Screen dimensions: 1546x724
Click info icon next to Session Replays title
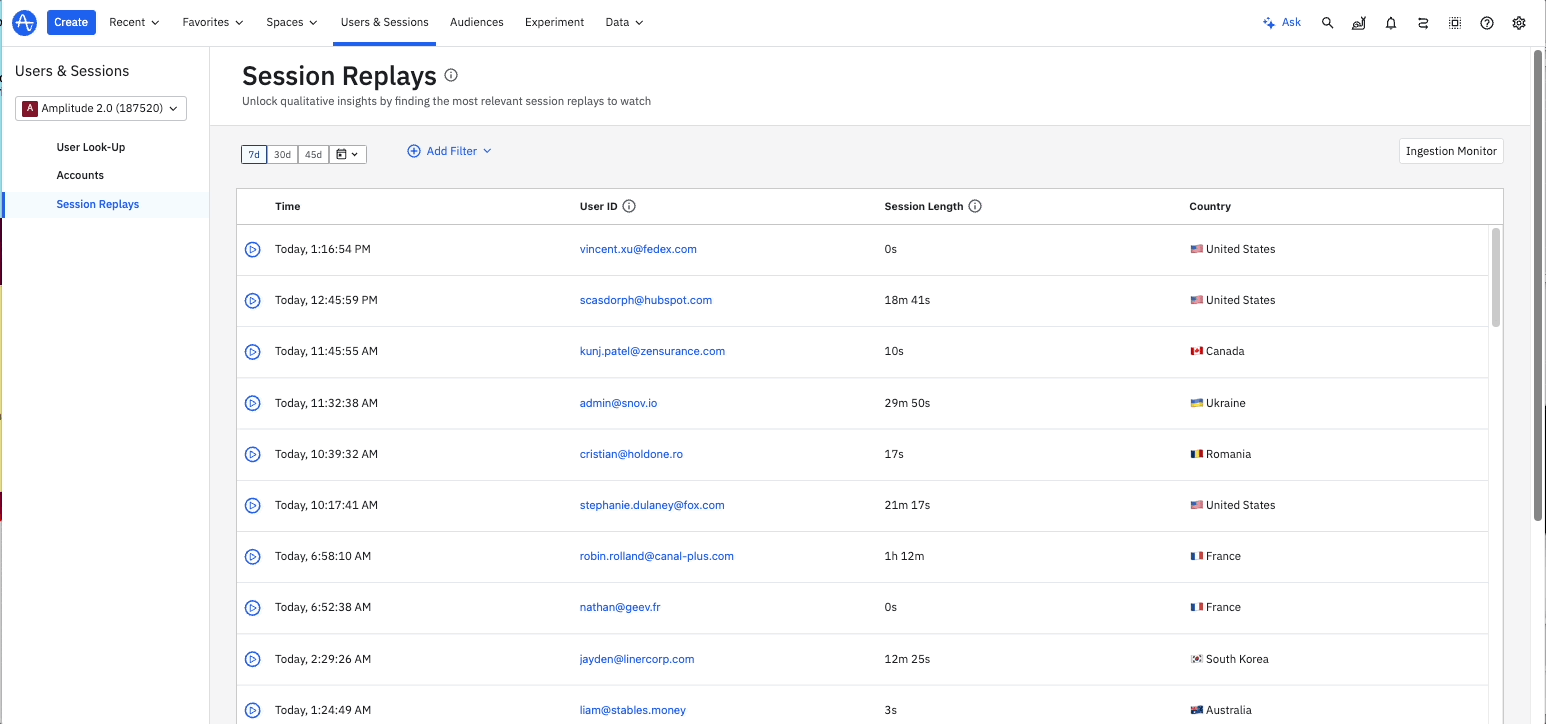[451, 75]
